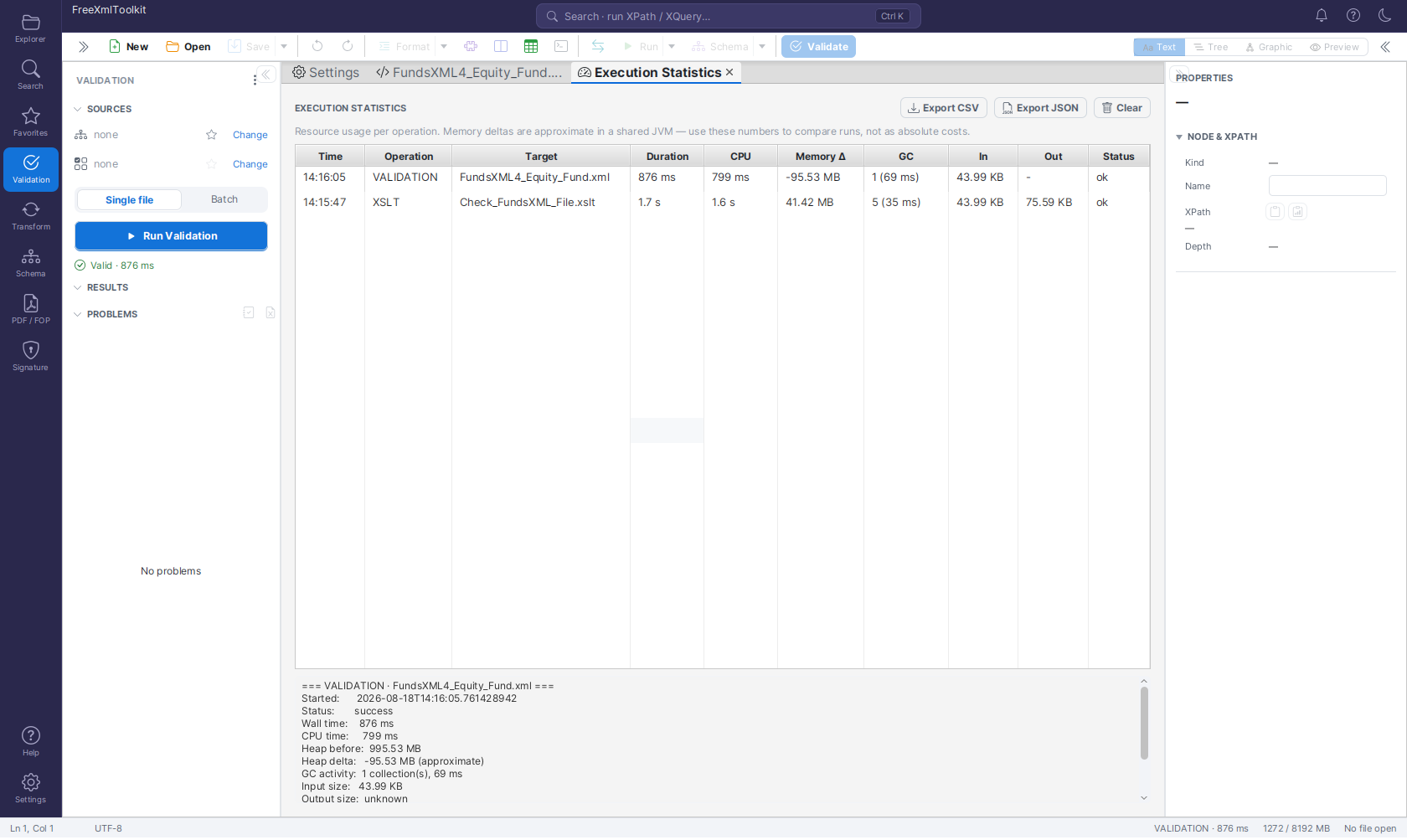
Task: Open the Schema dropdown arrow
Action: 762,47
